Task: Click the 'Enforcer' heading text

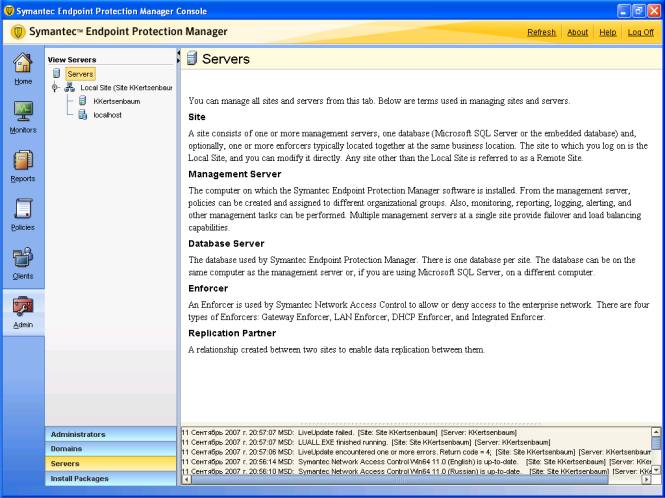Action: 208,288
